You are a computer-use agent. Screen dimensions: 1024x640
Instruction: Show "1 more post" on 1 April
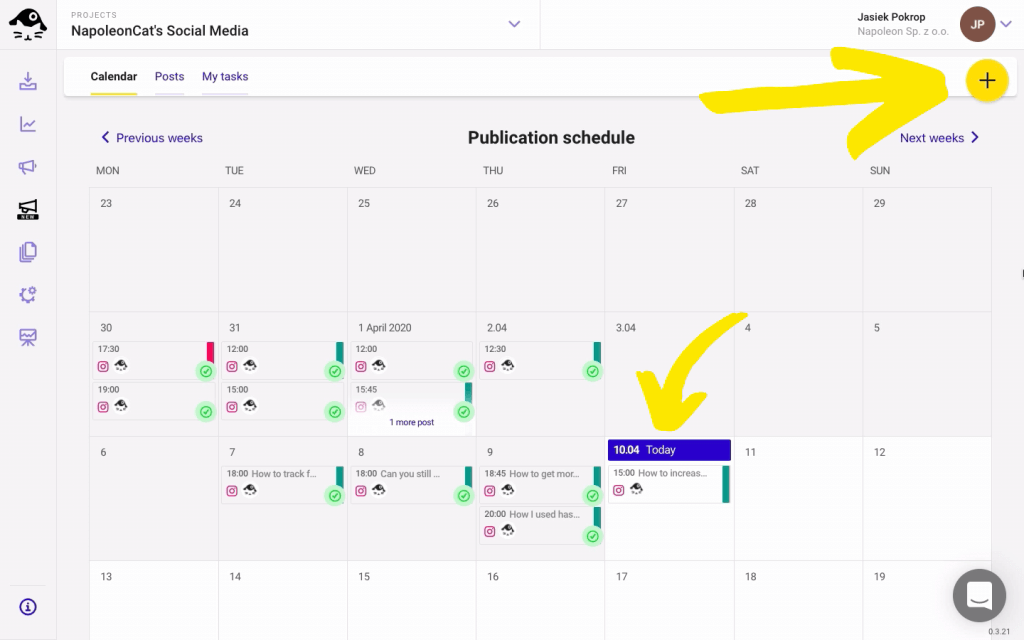tap(411, 423)
